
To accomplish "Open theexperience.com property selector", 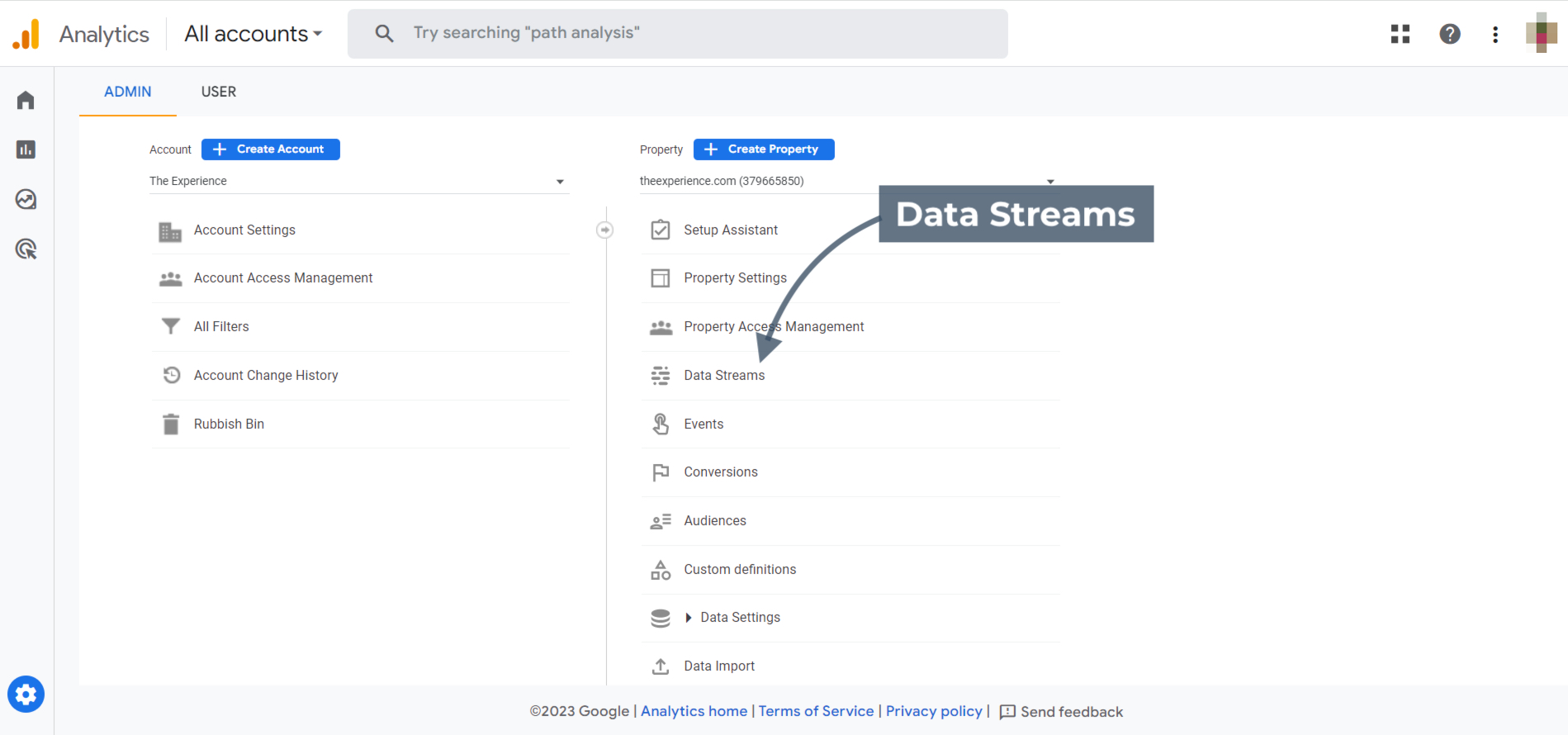I will (849, 181).
